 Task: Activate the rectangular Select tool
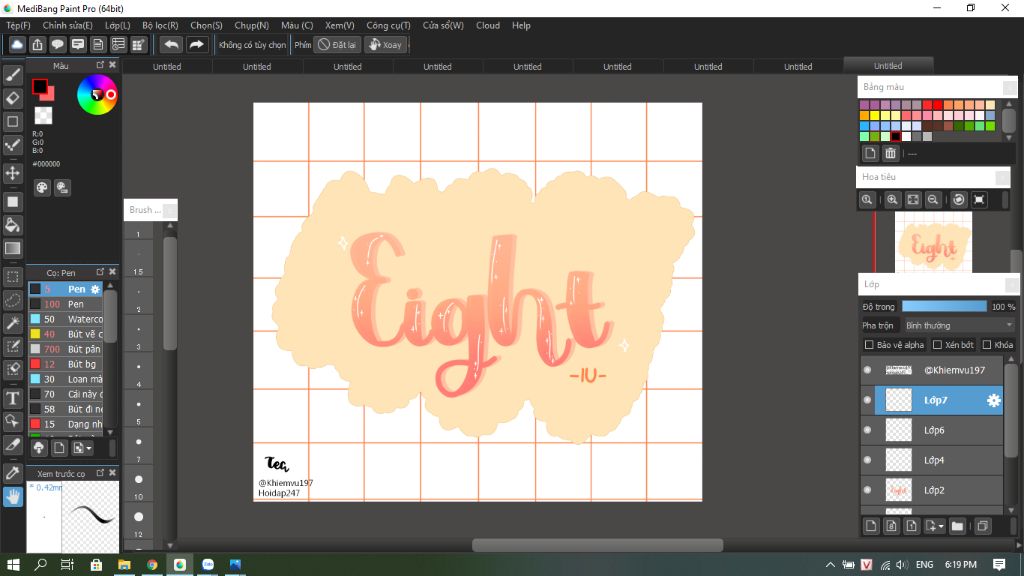tap(13, 277)
